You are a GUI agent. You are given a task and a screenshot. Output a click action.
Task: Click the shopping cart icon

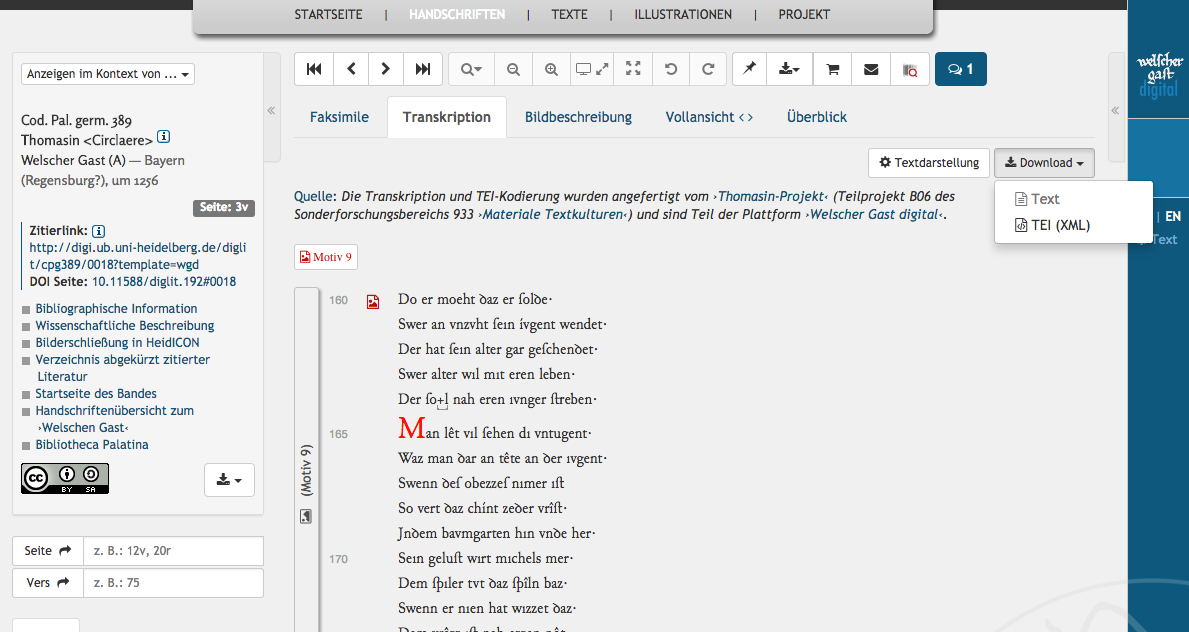coord(833,69)
